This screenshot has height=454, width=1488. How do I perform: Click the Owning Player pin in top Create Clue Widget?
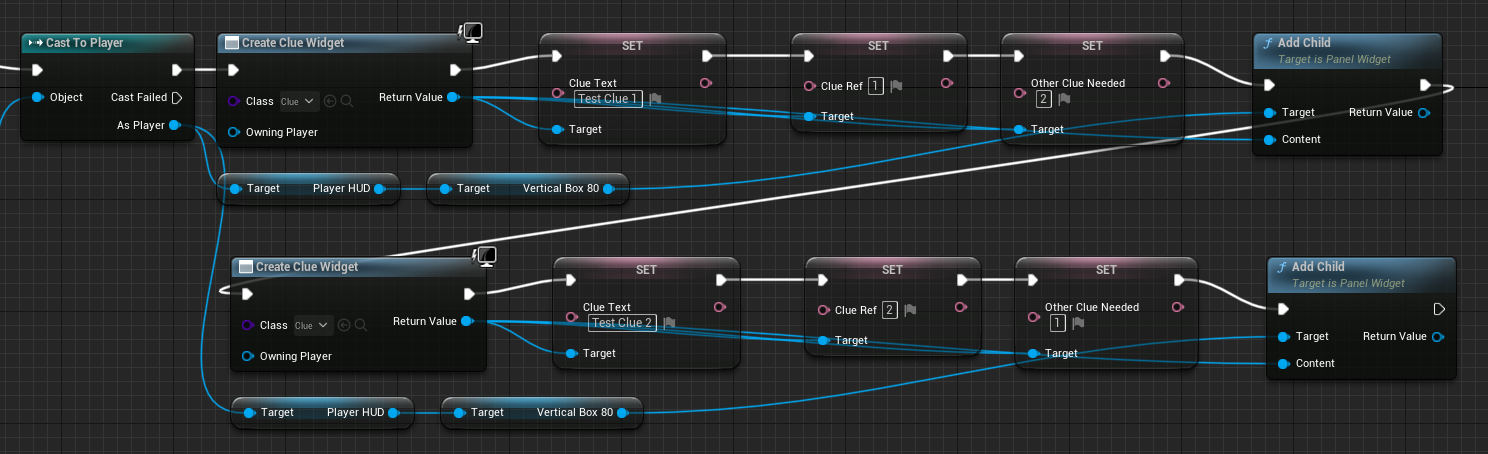[234, 132]
